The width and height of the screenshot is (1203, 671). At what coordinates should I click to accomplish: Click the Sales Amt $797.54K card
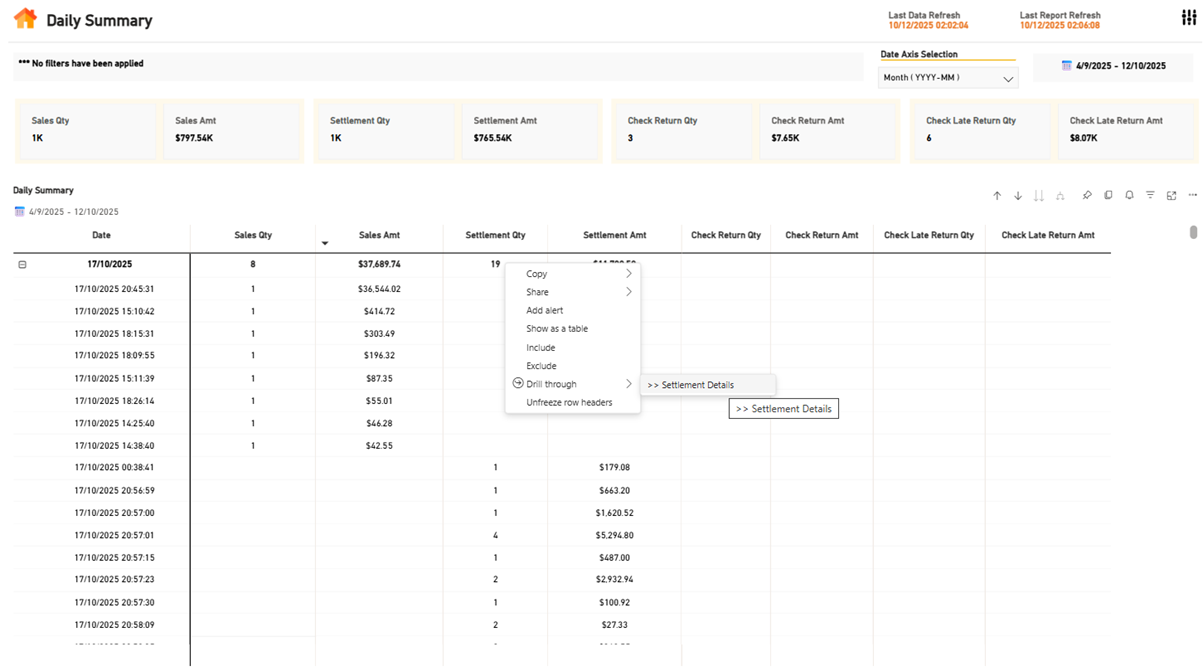[233, 130]
